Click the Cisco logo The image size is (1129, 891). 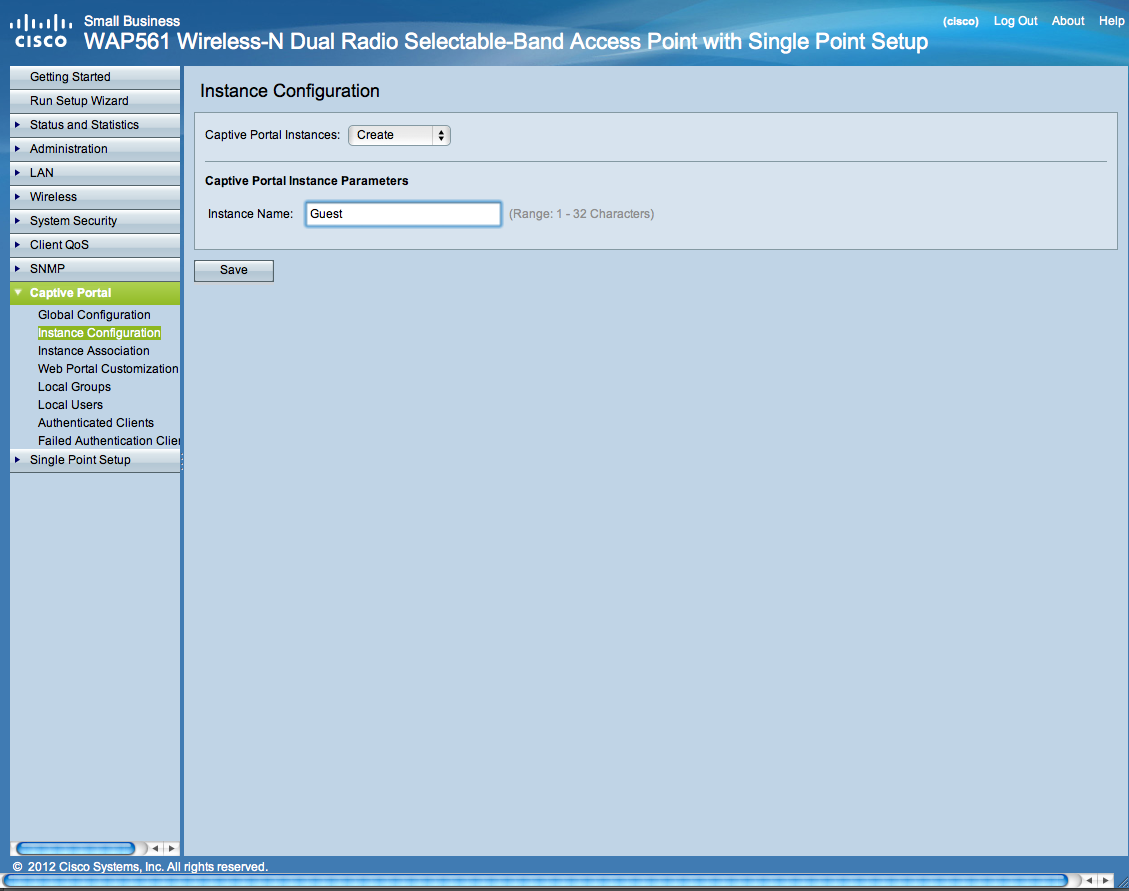40,32
